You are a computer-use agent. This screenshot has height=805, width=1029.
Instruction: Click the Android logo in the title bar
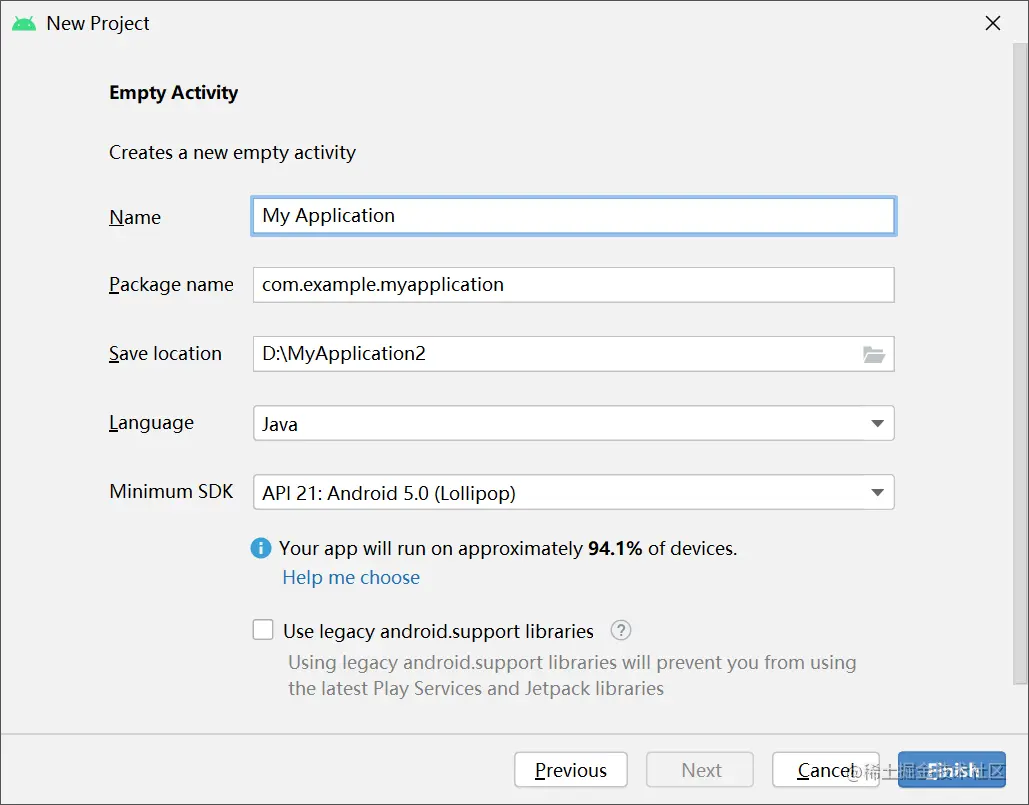click(x=24, y=24)
